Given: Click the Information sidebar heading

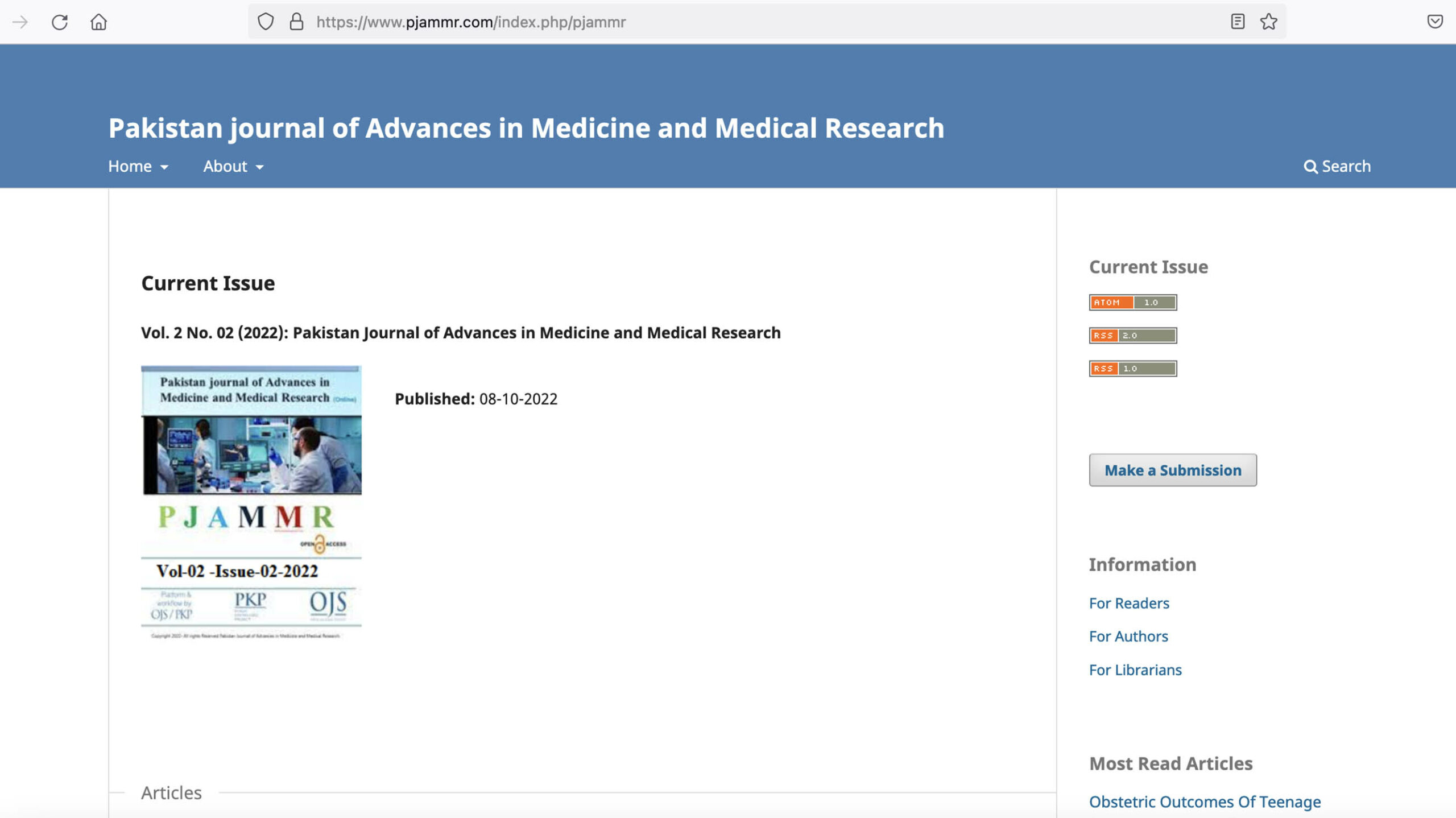Looking at the screenshot, I should coord(1143,564).
